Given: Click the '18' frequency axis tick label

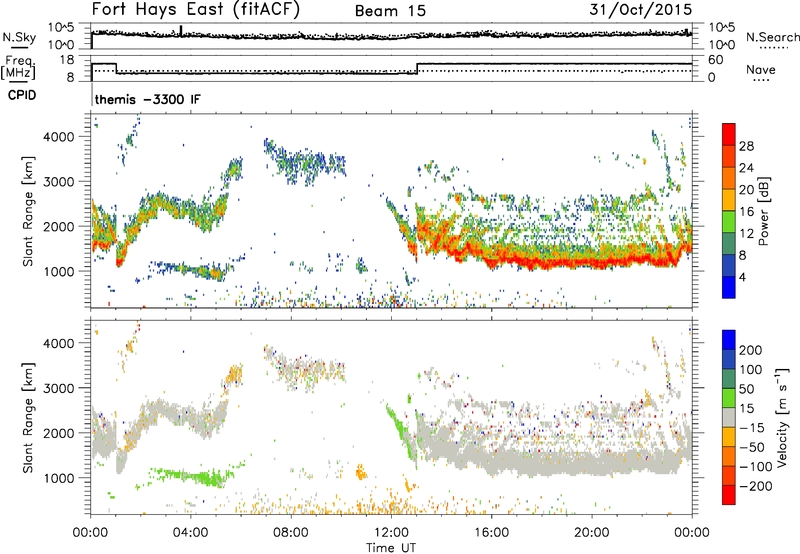Looking at the screenshot, I should (66, 60).
